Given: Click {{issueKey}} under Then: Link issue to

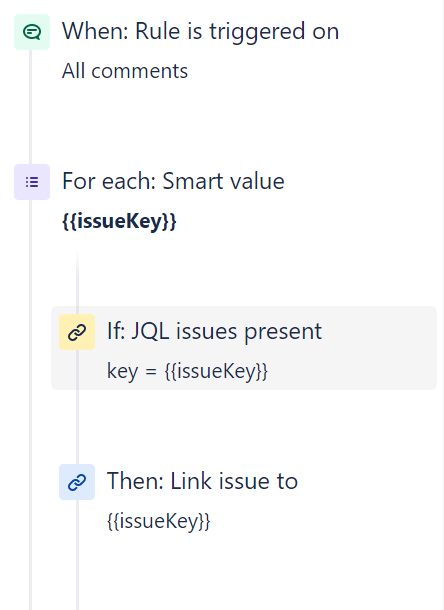Looking at the screenshot, I should (x=158, y=521).
